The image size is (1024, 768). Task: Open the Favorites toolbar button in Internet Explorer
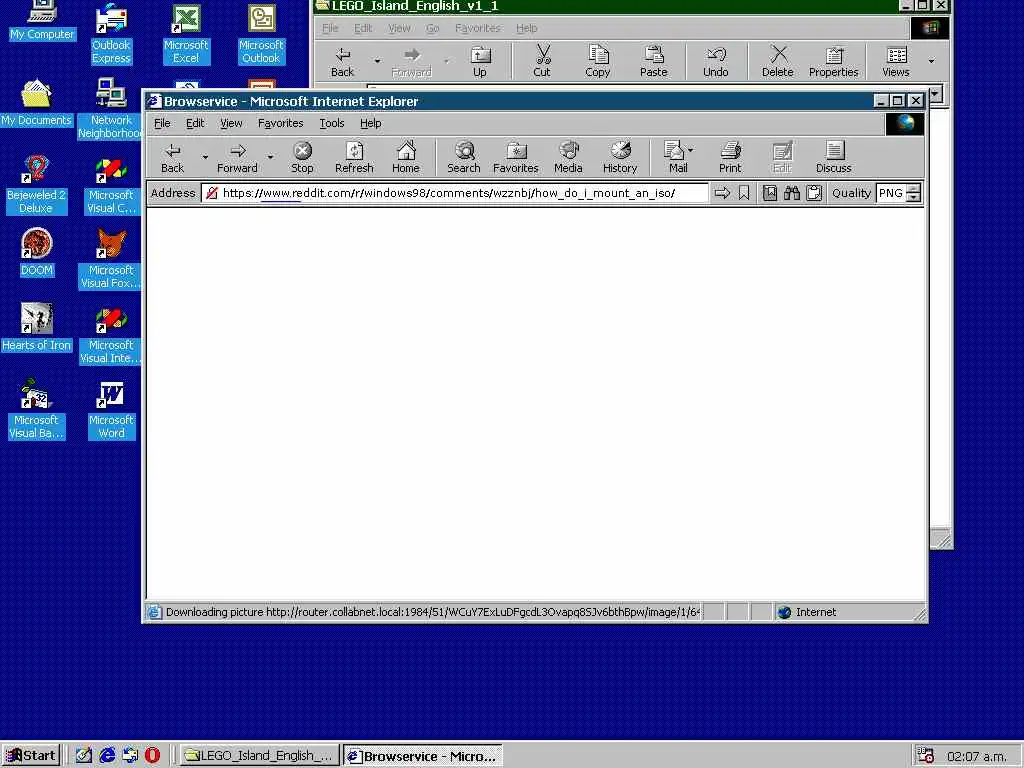click(x=516, y=158)
